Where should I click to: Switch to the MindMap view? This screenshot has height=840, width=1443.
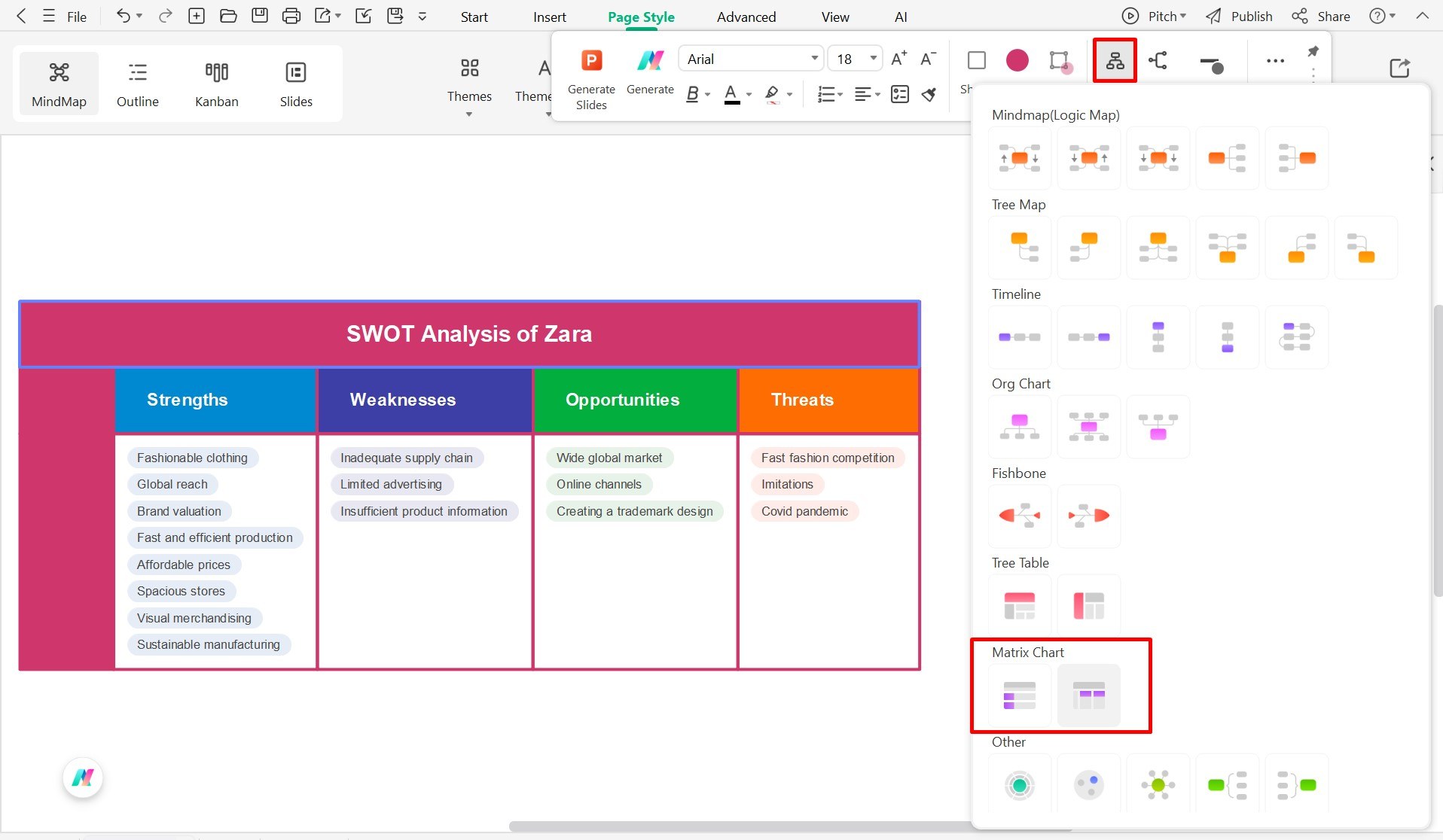pyautogui.click(x=59, y=83)
